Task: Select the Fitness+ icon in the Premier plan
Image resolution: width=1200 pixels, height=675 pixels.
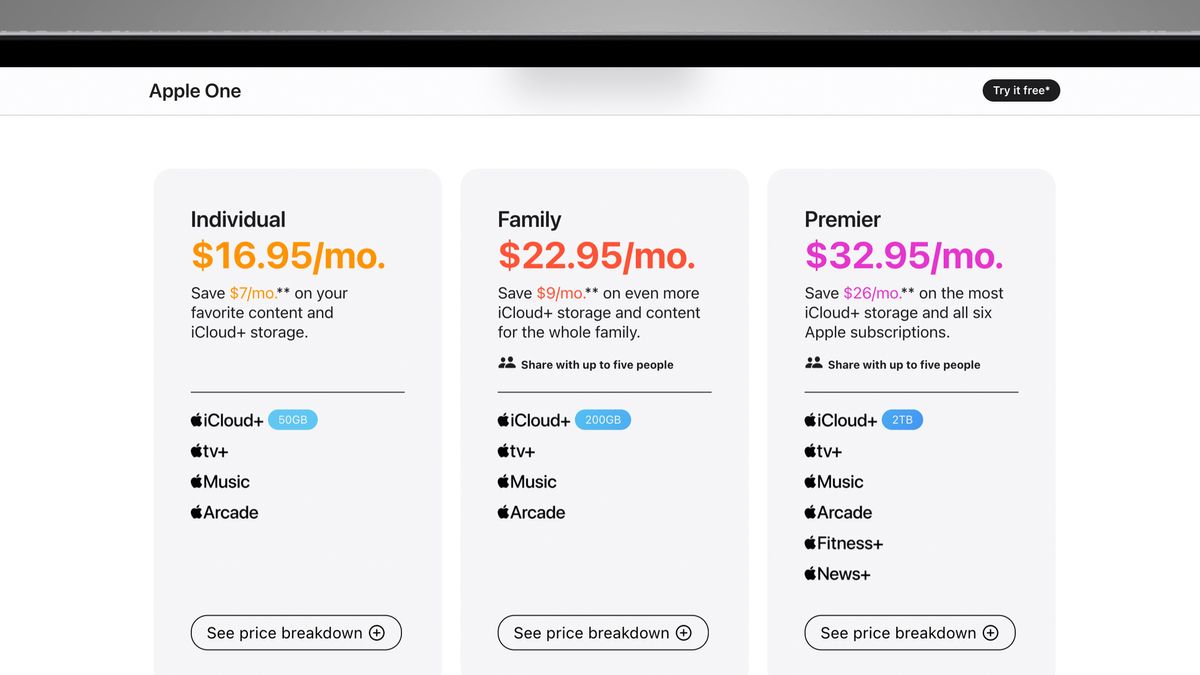Action: tap(810, 543)
